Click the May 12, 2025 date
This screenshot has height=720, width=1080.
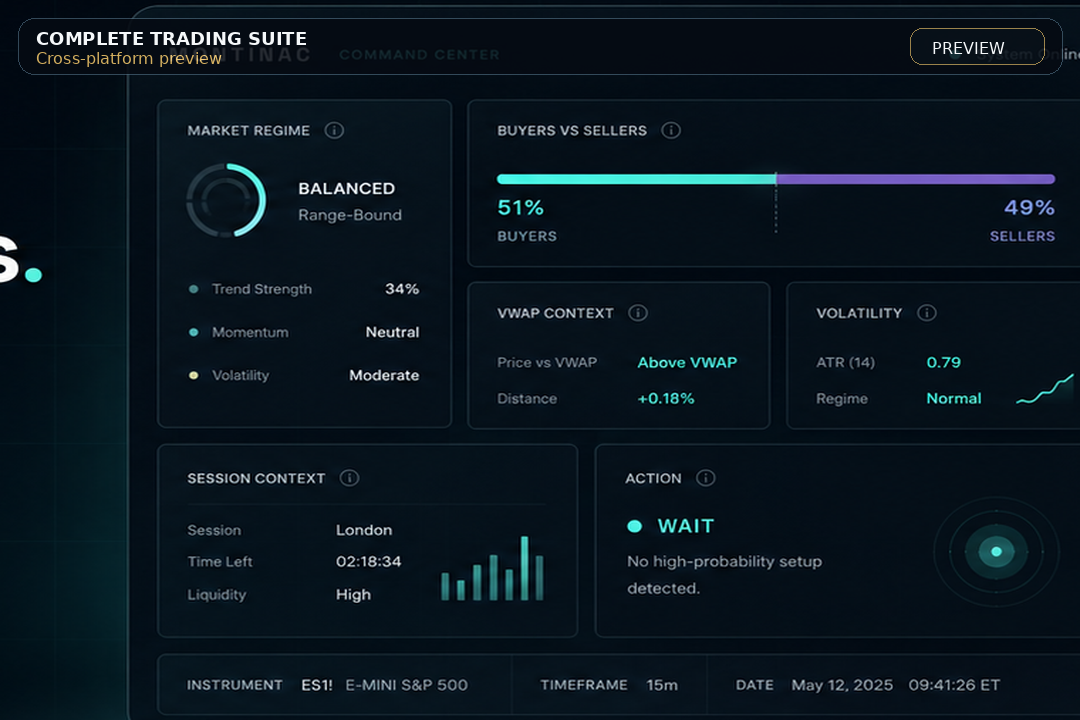click(842, 685)
